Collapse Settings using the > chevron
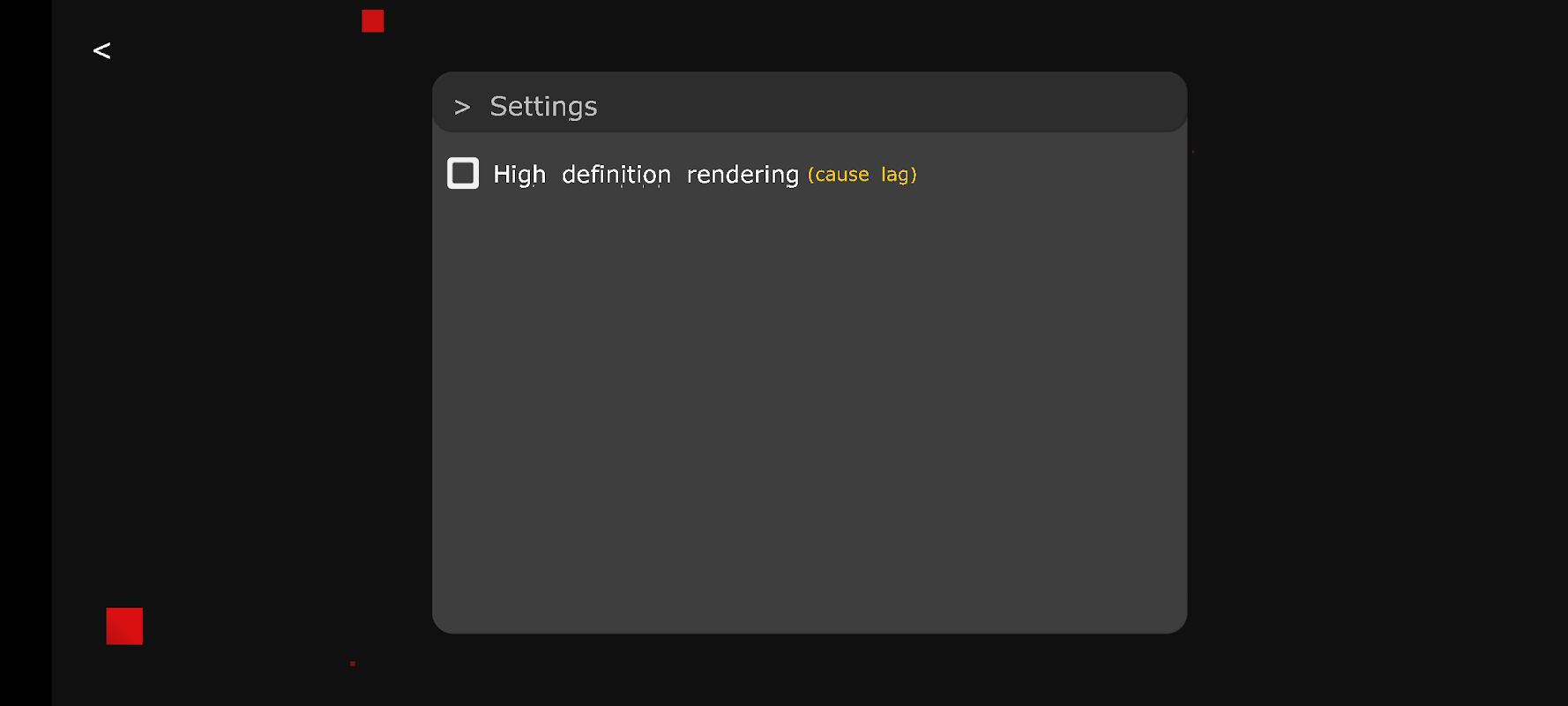 click(462, 108)
